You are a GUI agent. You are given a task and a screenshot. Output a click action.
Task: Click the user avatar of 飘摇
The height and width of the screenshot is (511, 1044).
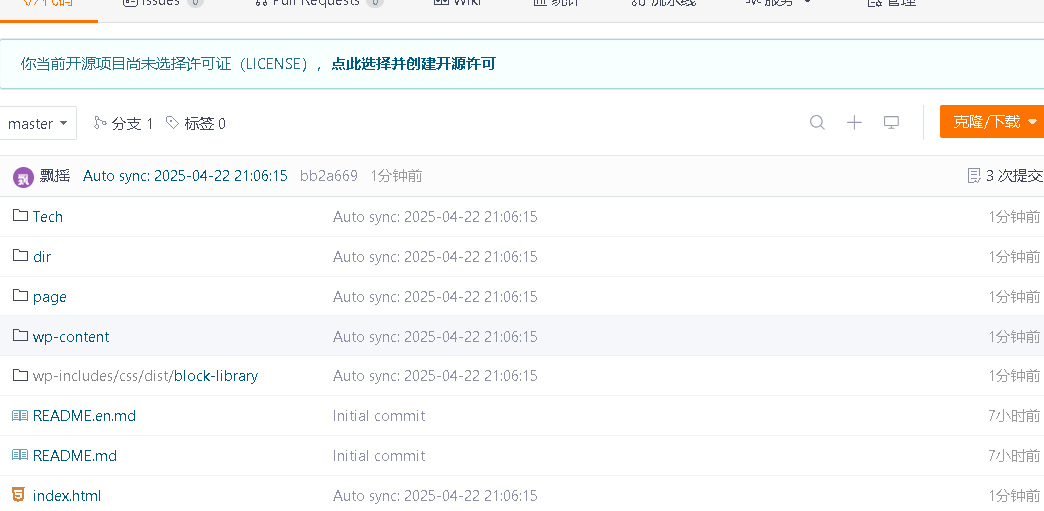tap(23, 177)
